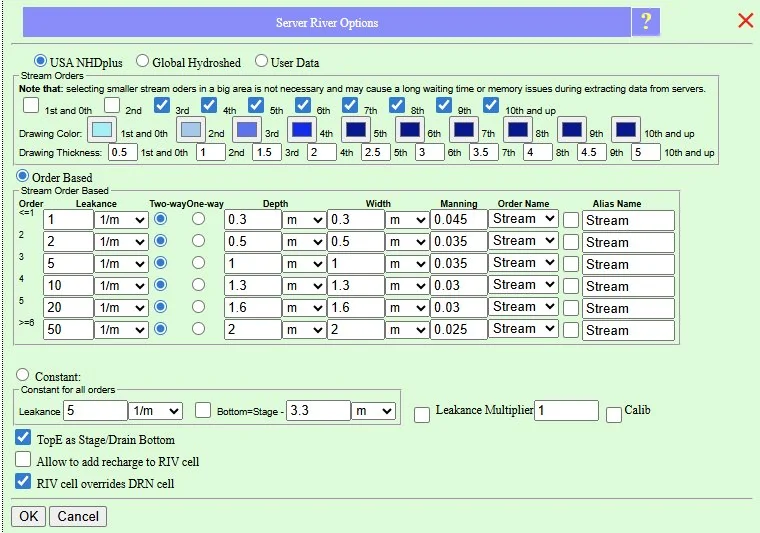Image resolution: width=760 pixels, height=533 pixels.
Task: Open width unit dropdown for order <=1
Action: coord(407,219)
